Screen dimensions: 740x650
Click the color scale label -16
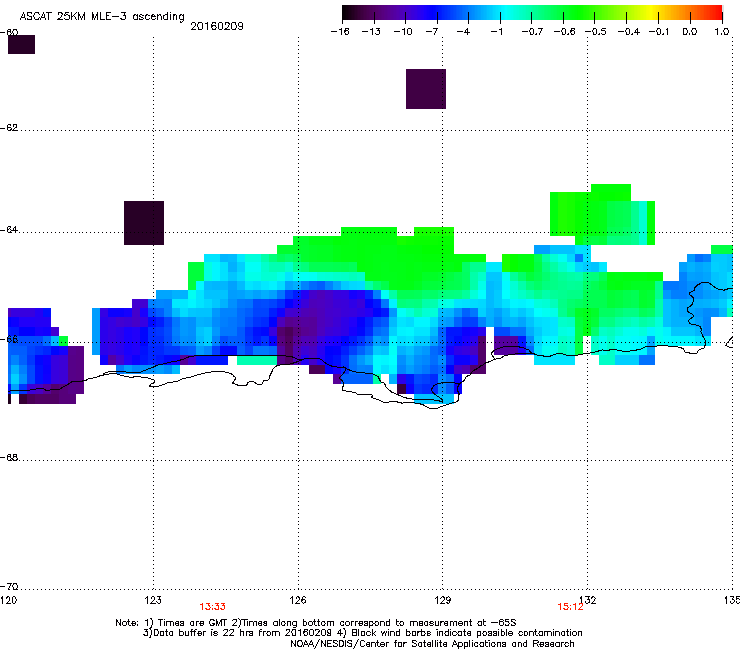340,32
